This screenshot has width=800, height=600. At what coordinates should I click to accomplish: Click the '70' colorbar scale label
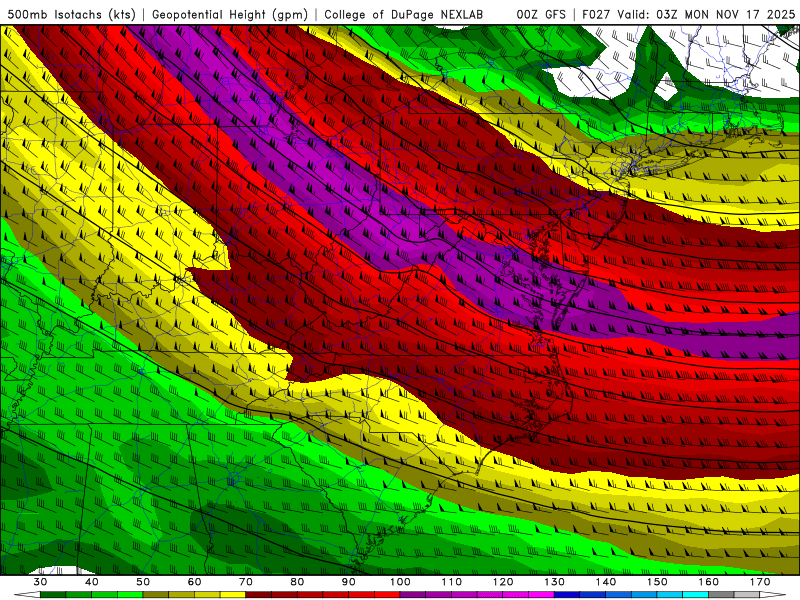[246, 582]
